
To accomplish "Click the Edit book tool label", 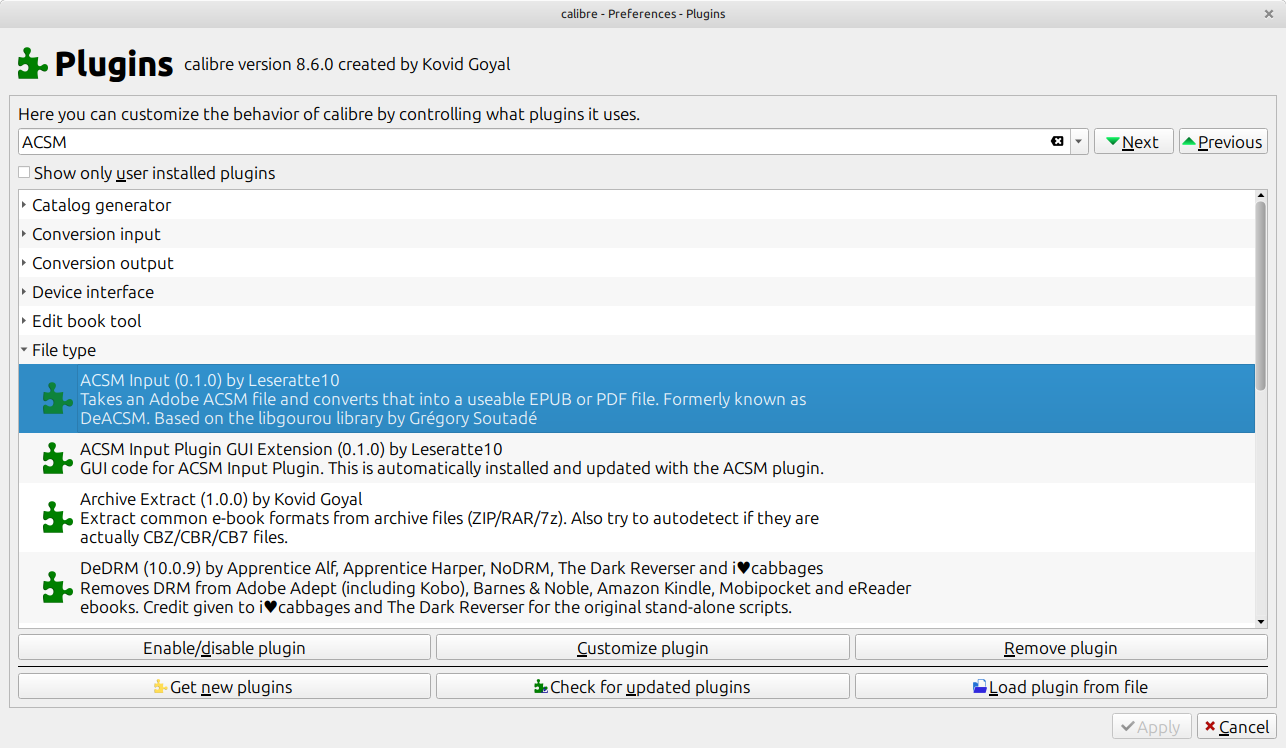I will pos(87,321).
